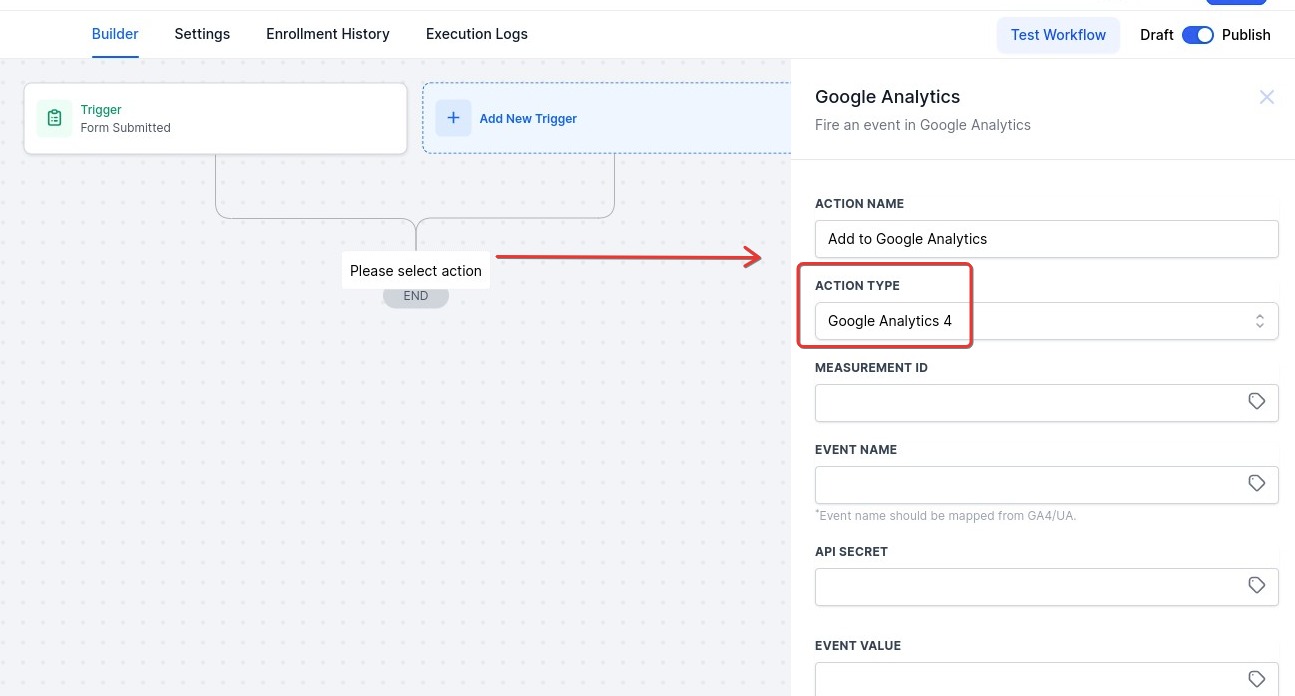Click the Form Submitted trigger clipboard icon
The image size is (1295, 696).
tap(55, 118)
